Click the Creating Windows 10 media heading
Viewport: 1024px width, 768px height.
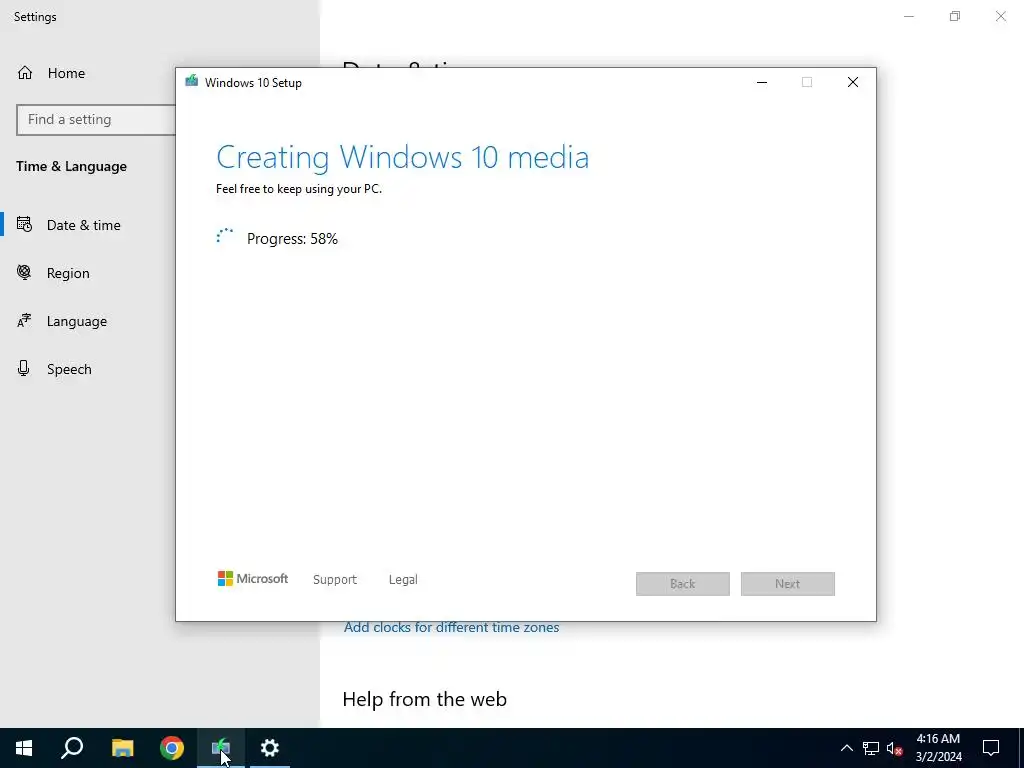click(402, 157)
